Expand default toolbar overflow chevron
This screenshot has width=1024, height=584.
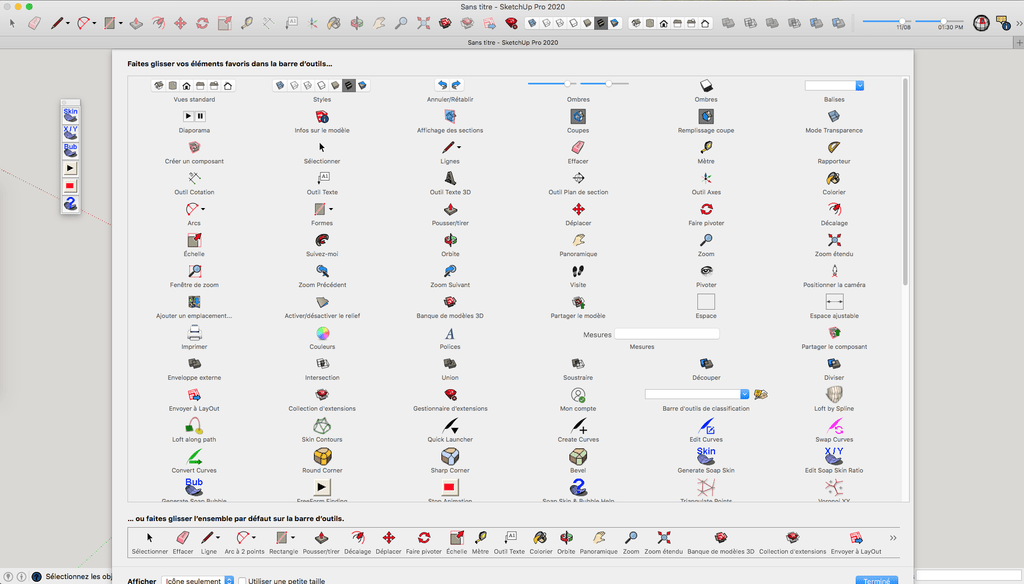click(x=893, y=538)
